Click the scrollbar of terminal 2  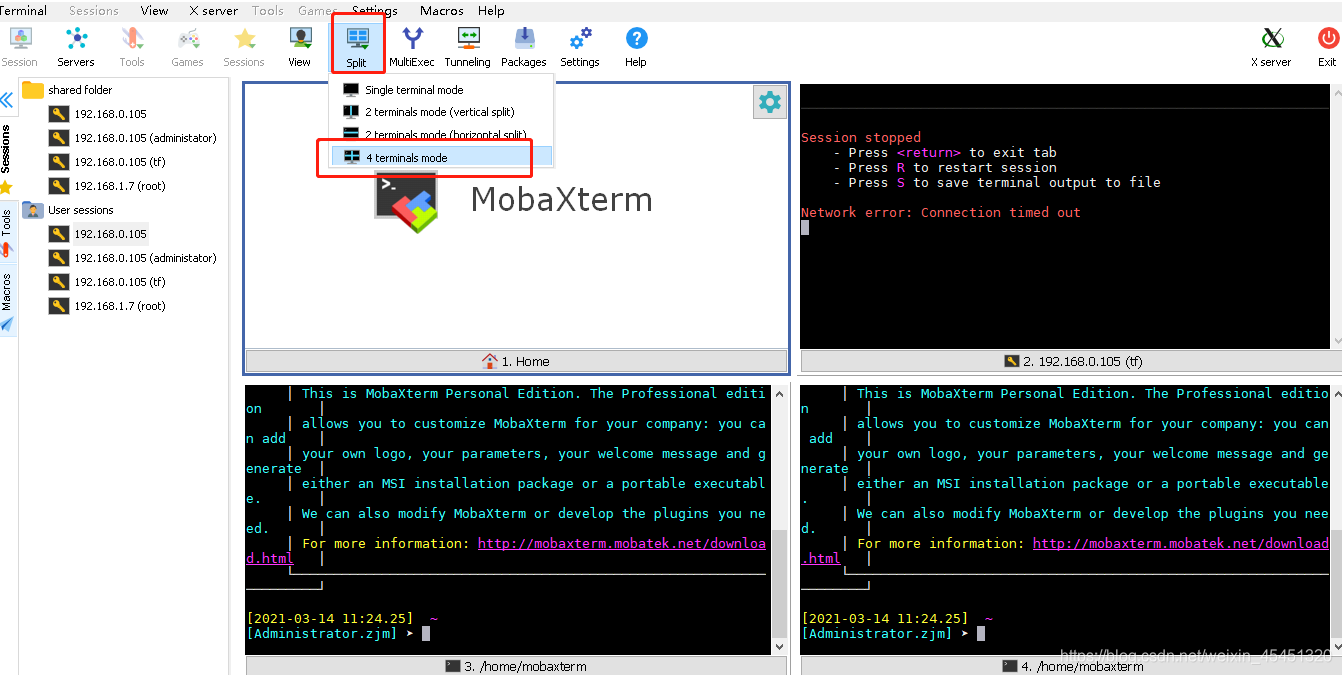pyautogui.click(x=1335, y=216)
